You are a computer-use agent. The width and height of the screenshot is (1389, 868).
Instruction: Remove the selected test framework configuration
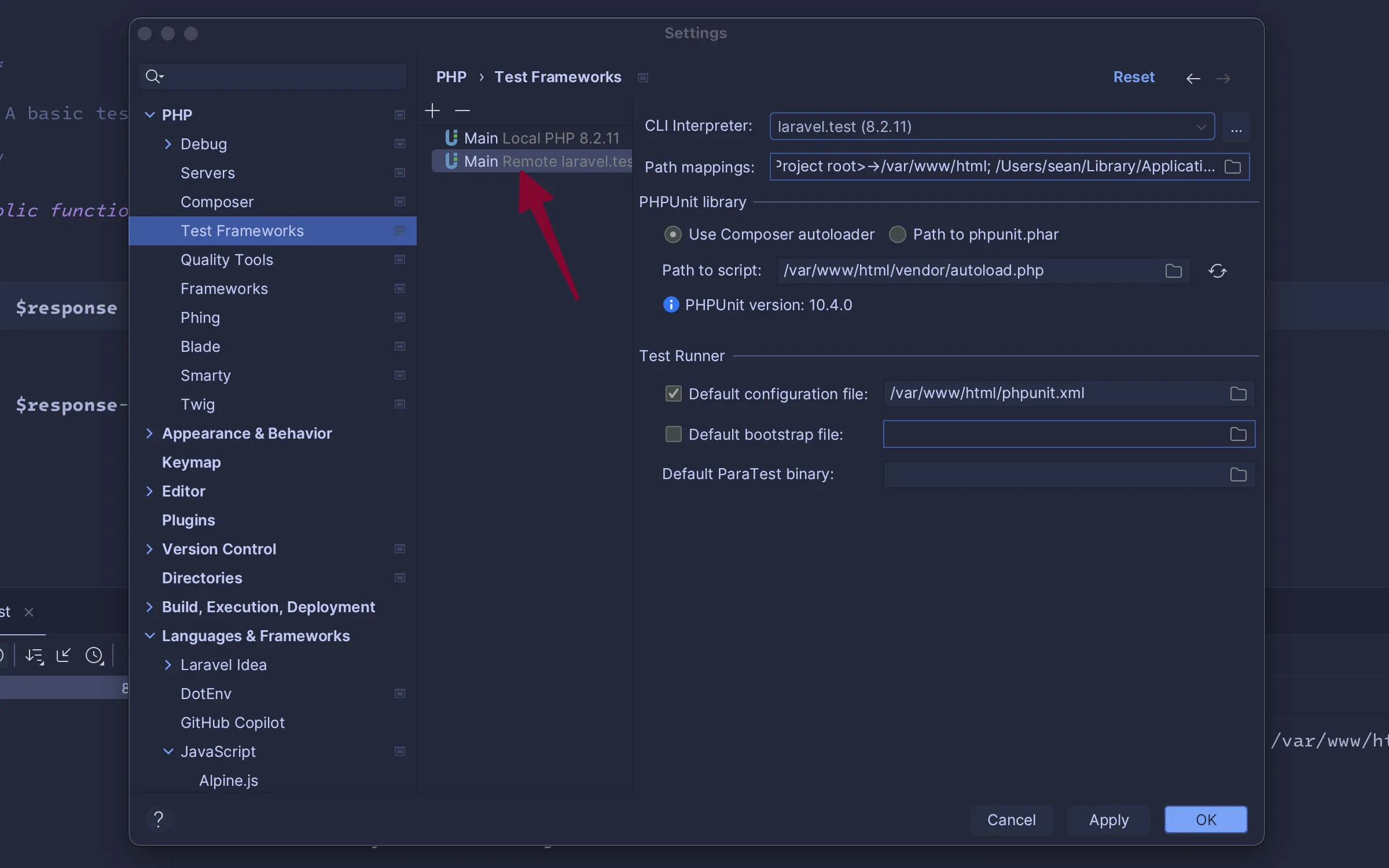tap(462, 111)
